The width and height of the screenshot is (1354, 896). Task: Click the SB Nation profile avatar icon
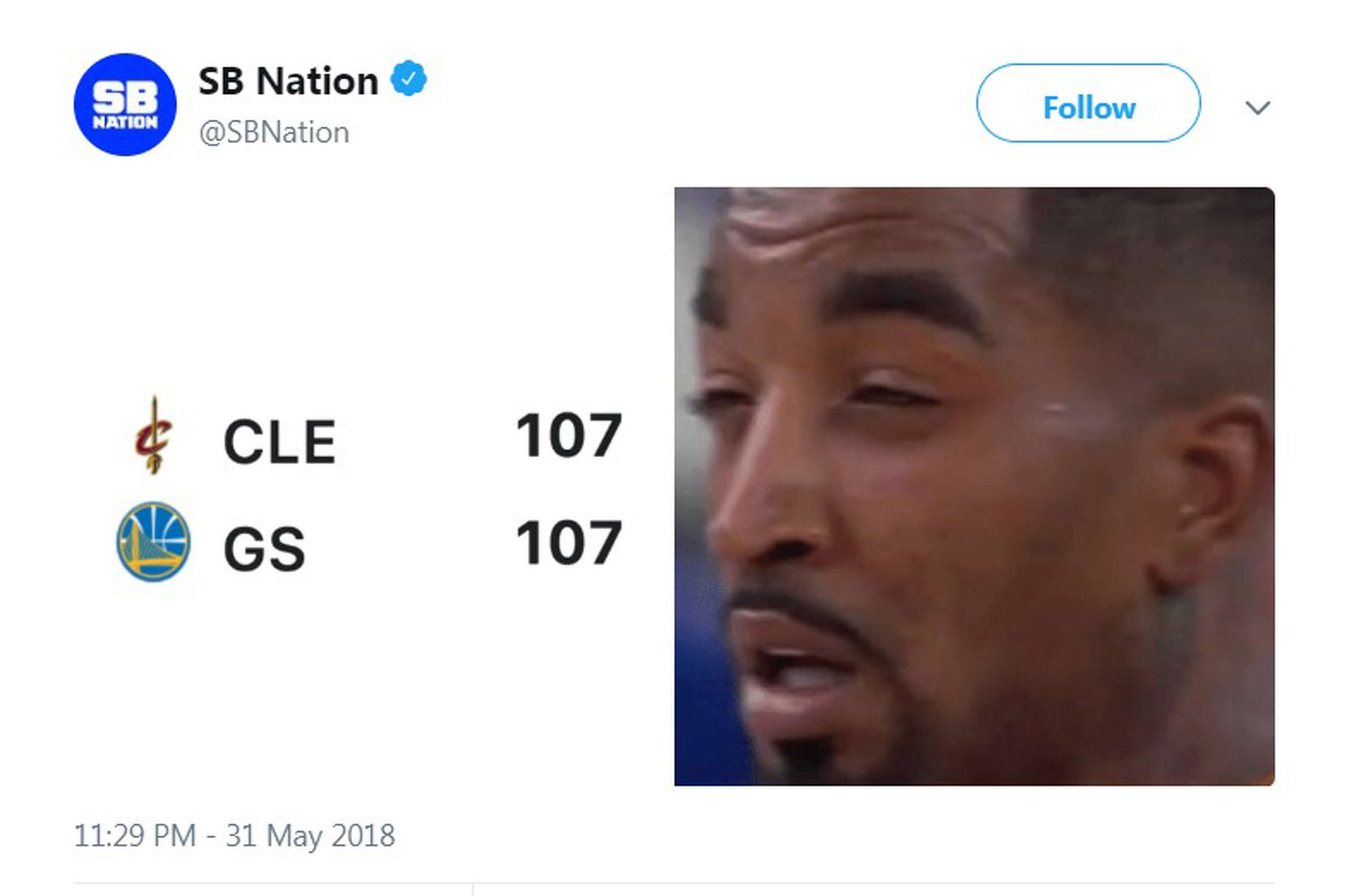point(127,104)
